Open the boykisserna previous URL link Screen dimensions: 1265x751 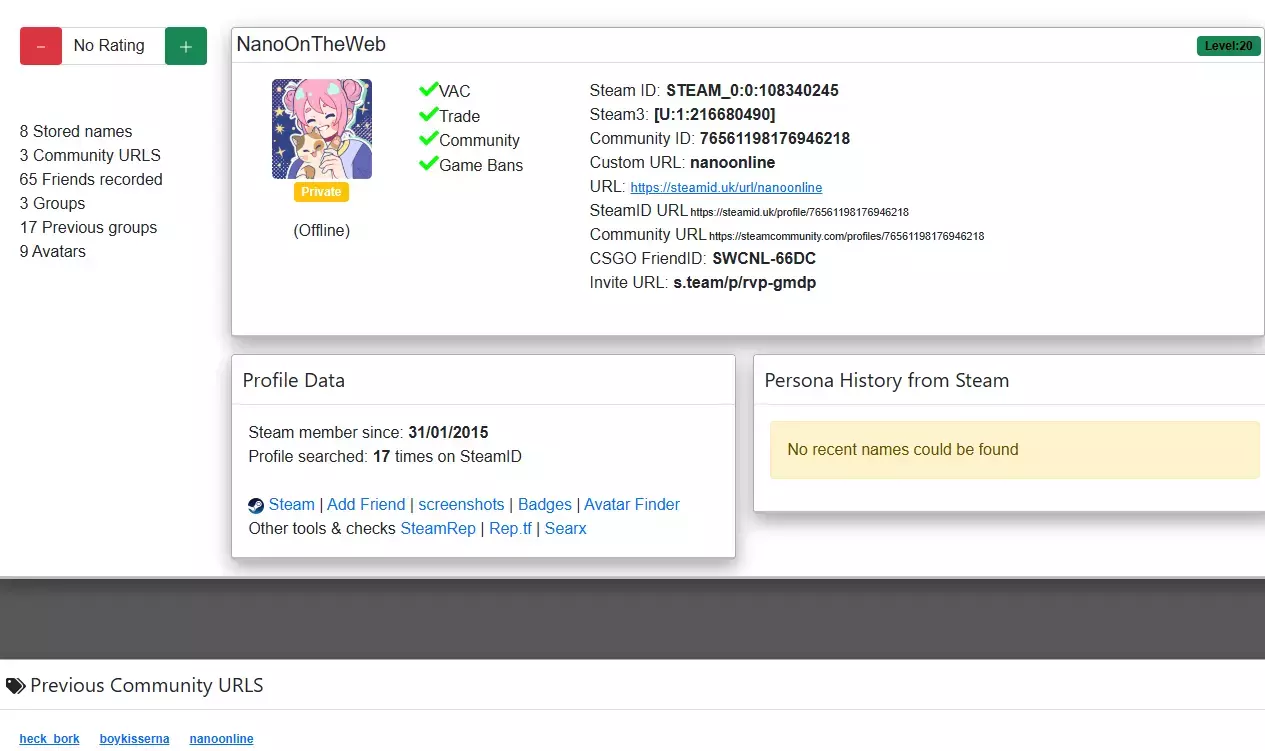click(134, 739)
